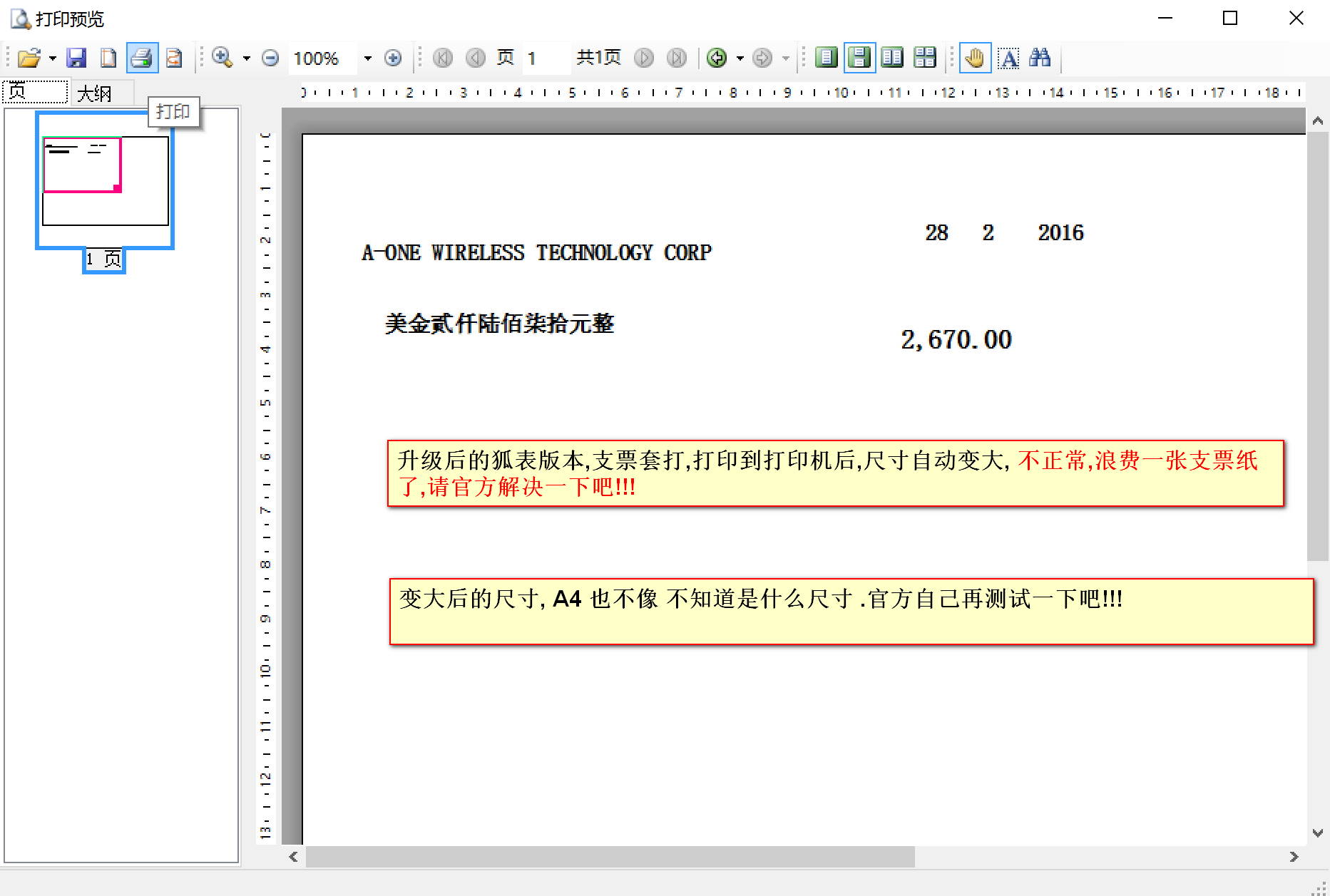The width and height of the screenshot is (1330, 896).
Task: Expand the zoom percentage dropdown list
Action: 367,58
